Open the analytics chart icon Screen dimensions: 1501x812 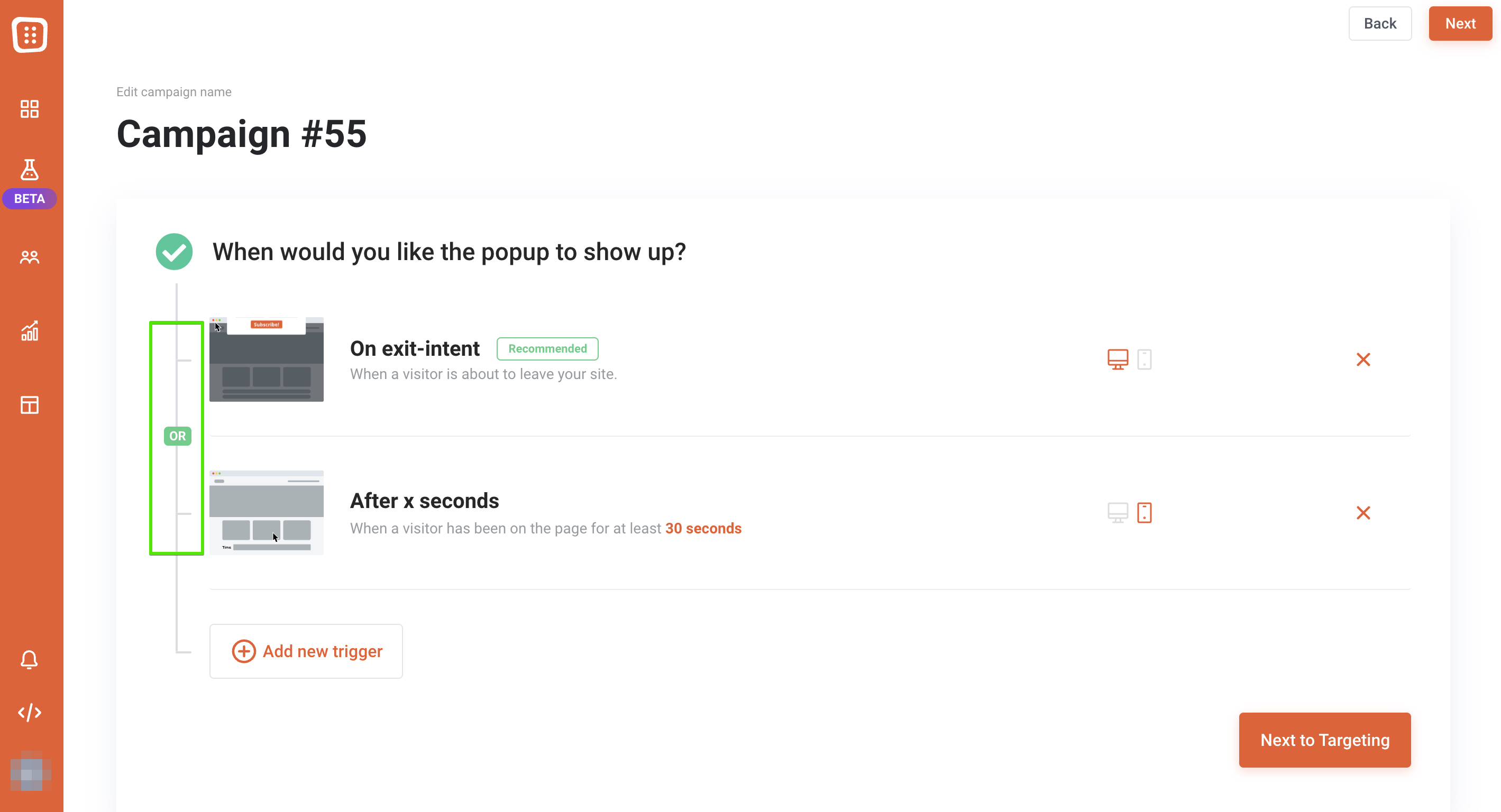pos(29,330)
